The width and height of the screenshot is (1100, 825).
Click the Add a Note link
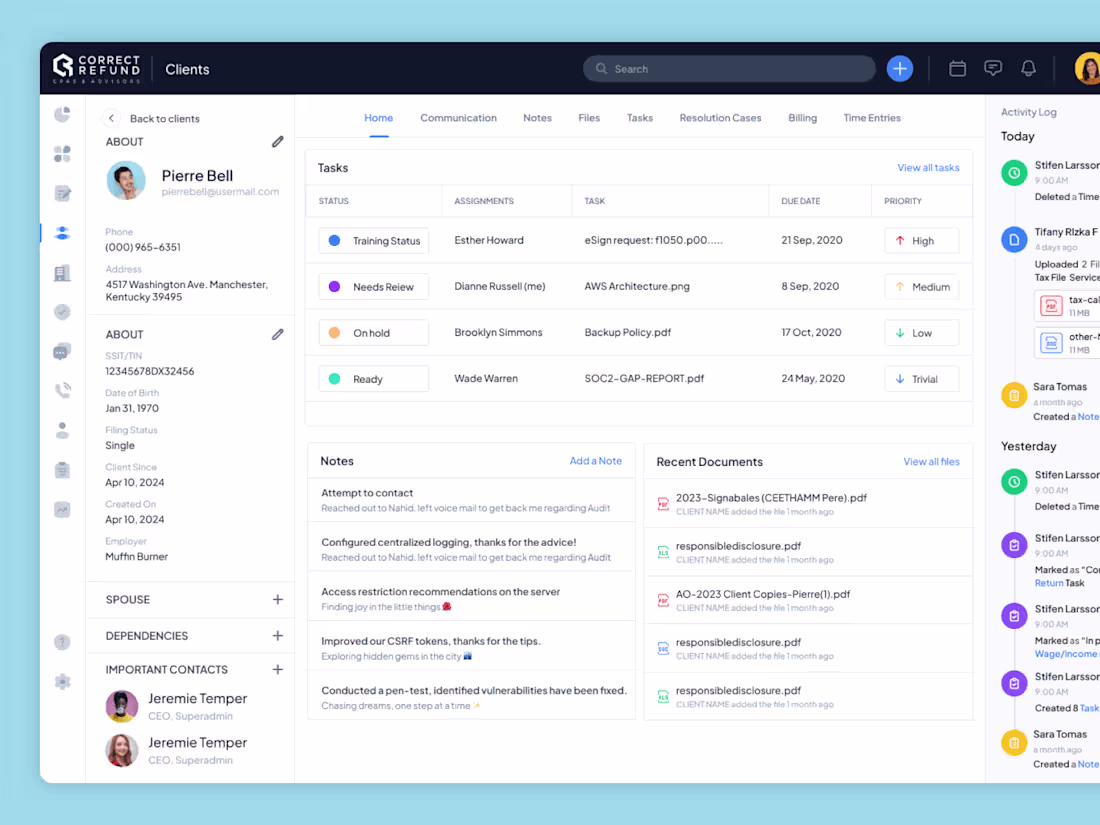(x=595, y=461)
